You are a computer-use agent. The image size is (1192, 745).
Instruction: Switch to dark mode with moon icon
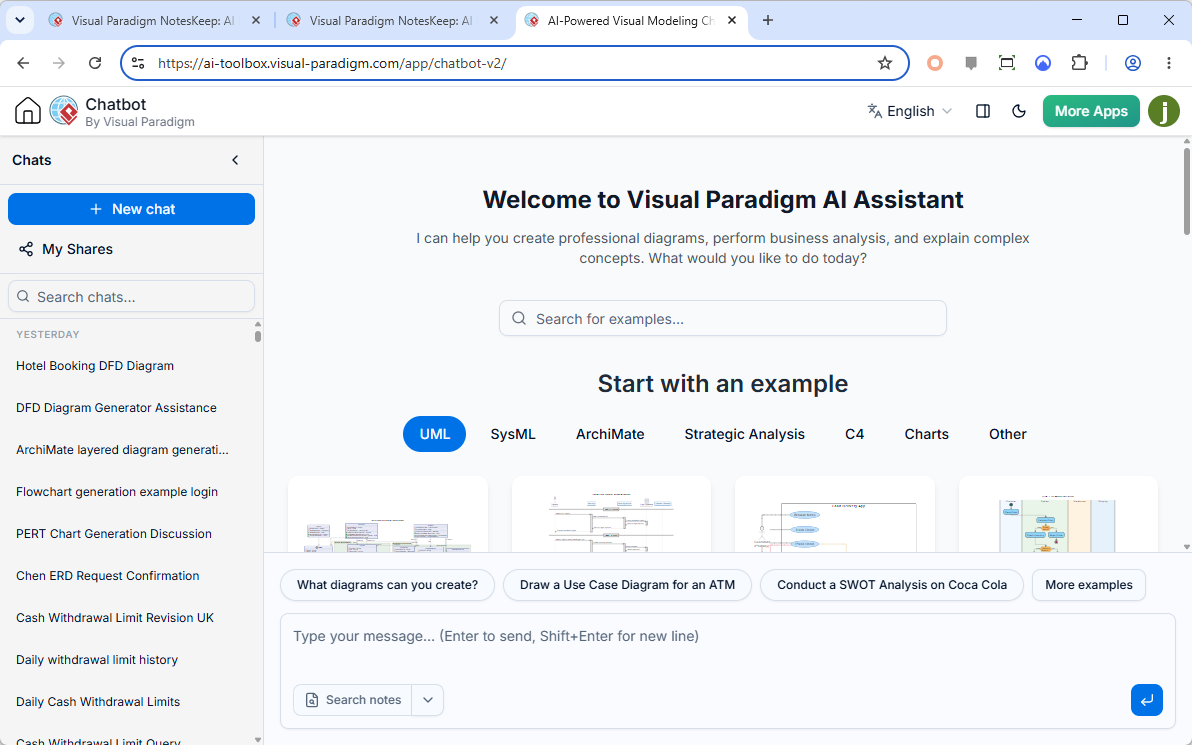(x=1019, y=111)
